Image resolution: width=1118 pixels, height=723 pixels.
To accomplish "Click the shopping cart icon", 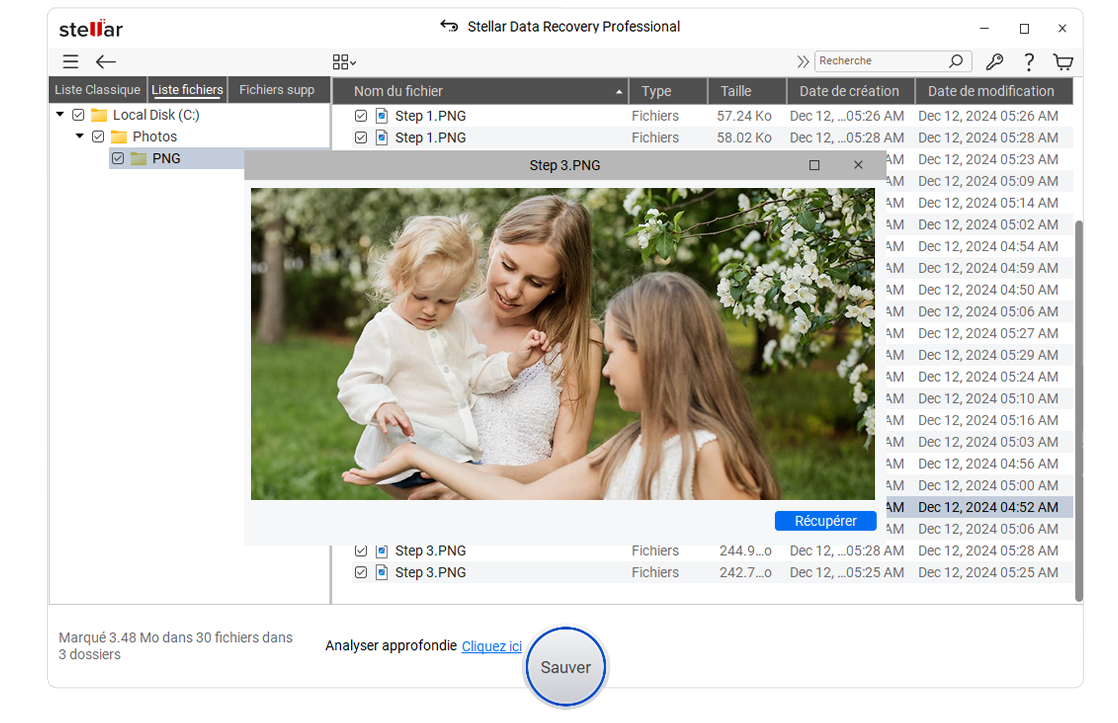I will pos(1063,62).
